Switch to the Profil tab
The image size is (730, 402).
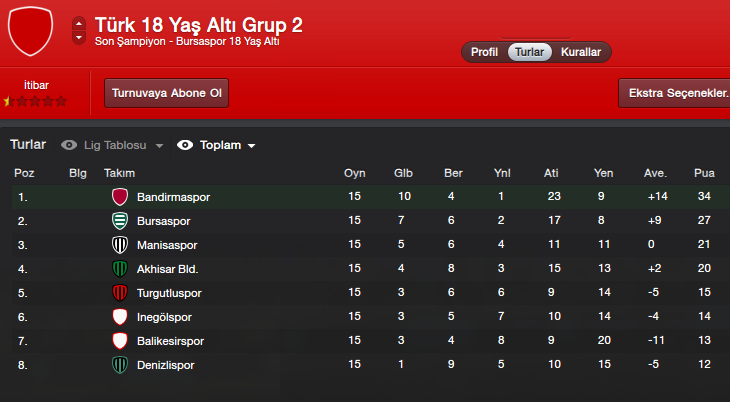point(484,52)
